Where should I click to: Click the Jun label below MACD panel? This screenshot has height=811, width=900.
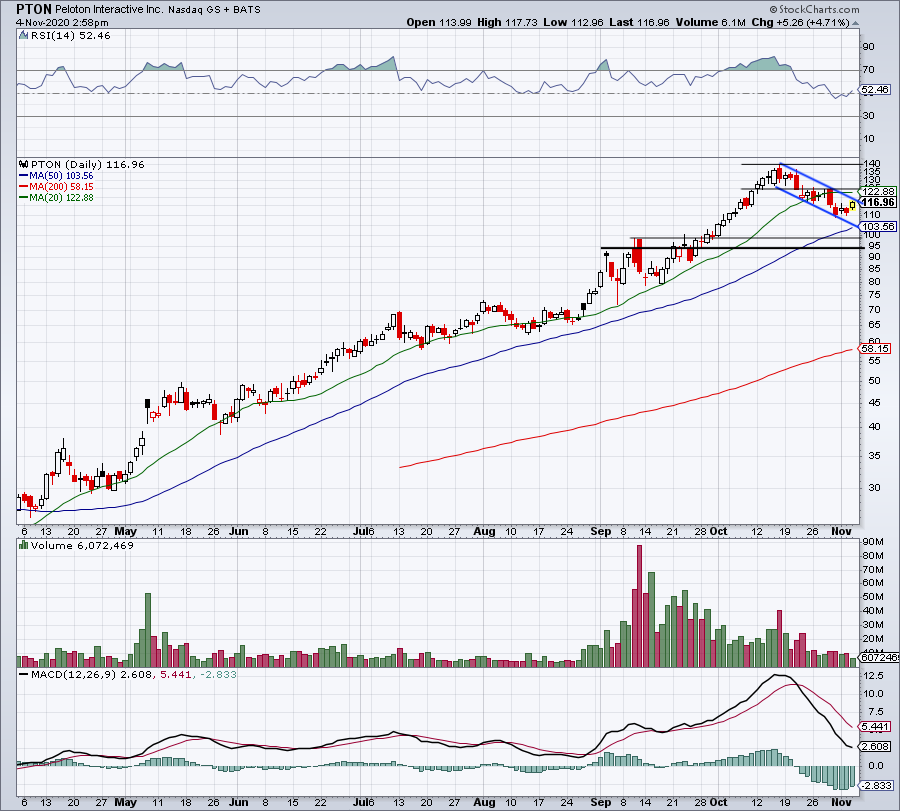click(x=239, y=802)
